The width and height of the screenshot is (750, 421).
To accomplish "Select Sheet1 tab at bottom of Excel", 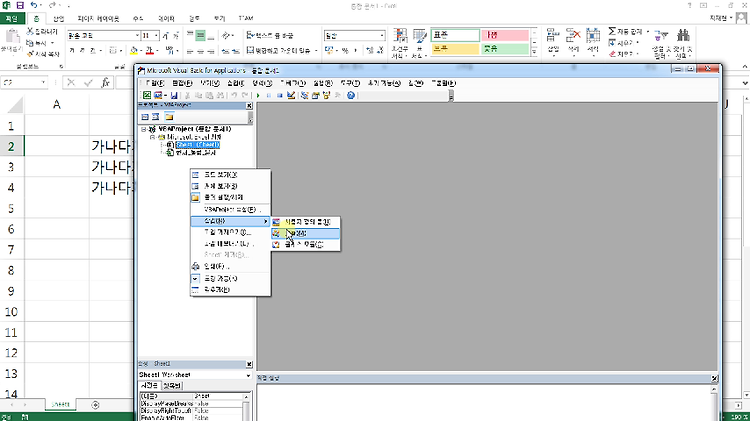I will click(60, 405).
